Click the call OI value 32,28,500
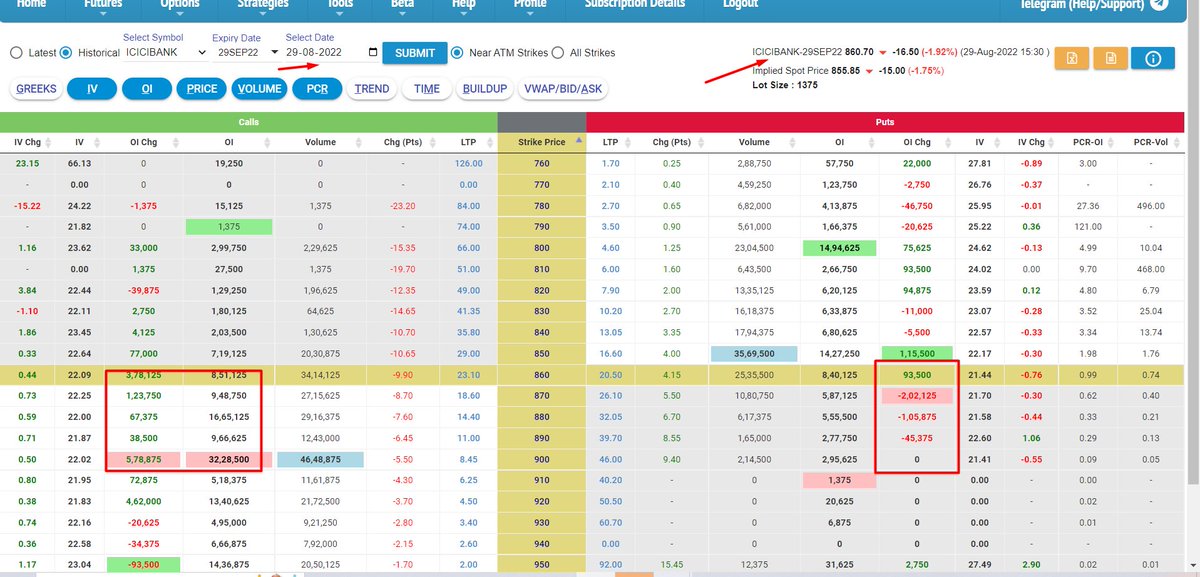 tap(229, 459)
